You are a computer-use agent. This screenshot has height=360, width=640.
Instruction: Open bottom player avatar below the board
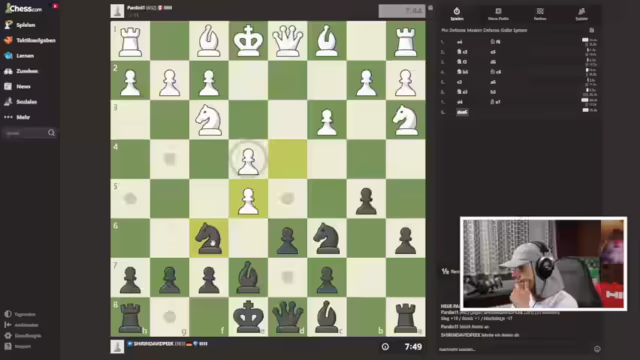tap(117, 347)
